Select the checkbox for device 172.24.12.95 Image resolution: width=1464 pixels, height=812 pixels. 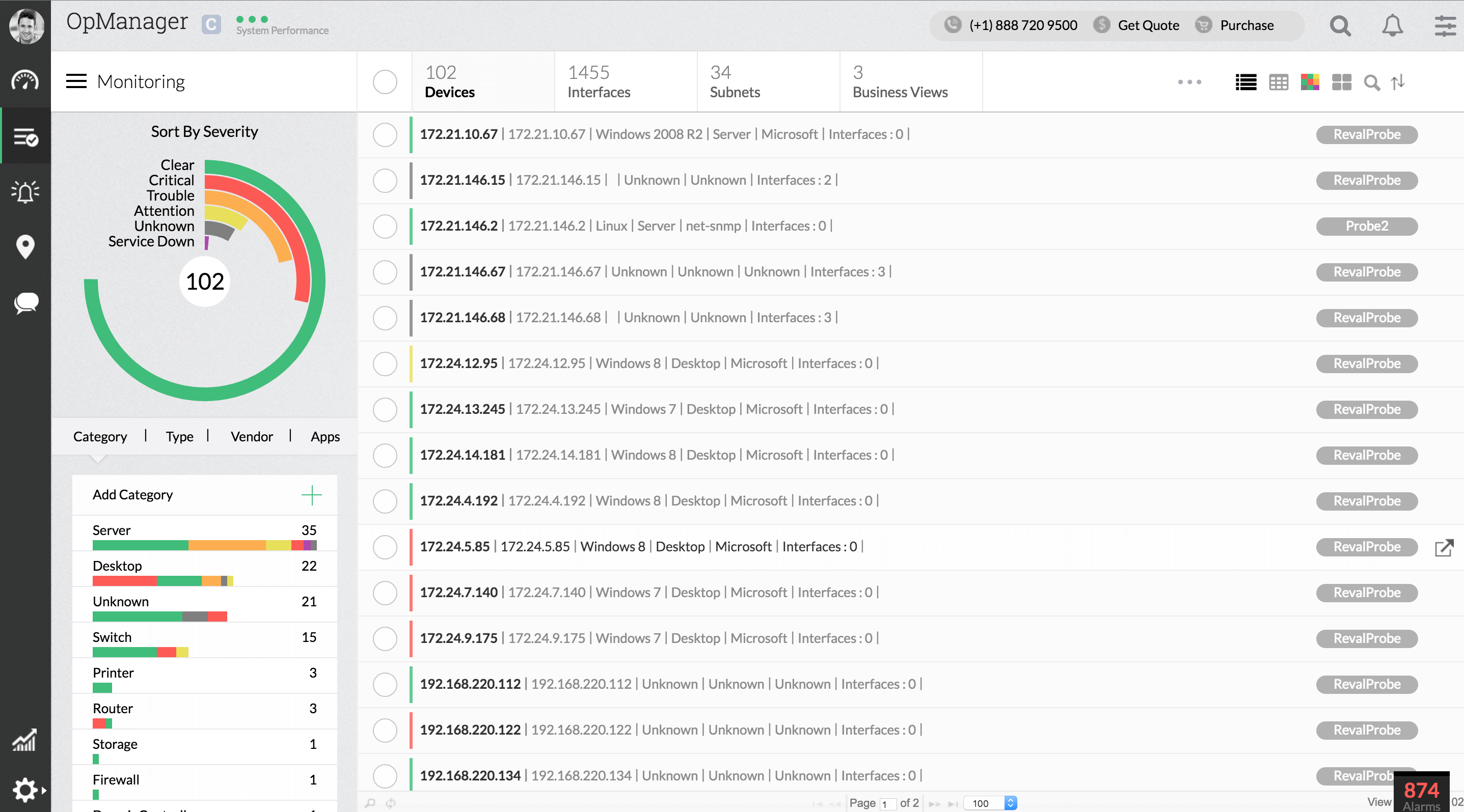385,363
